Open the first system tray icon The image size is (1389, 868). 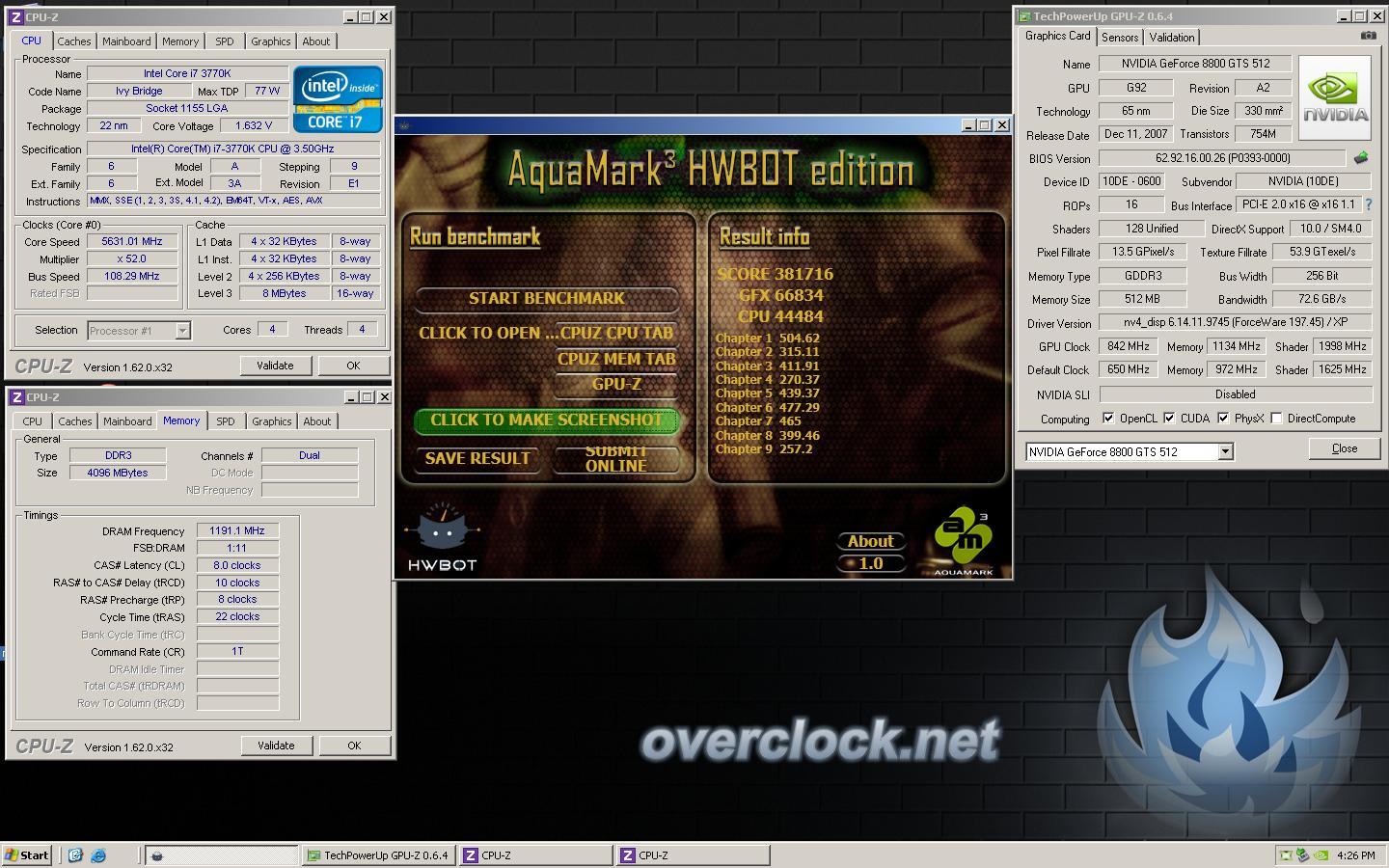1284,854
